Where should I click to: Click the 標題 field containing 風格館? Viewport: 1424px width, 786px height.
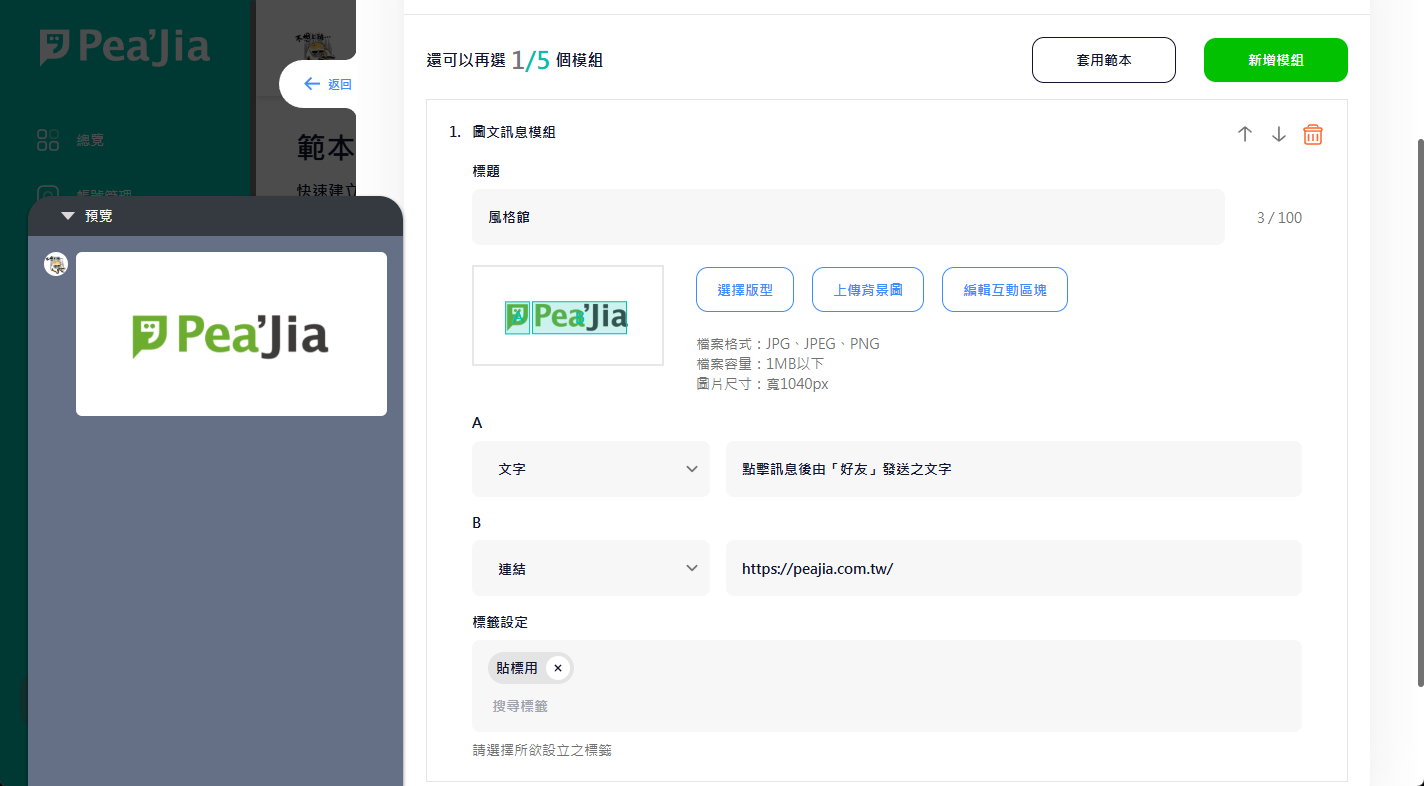[848, 217]
